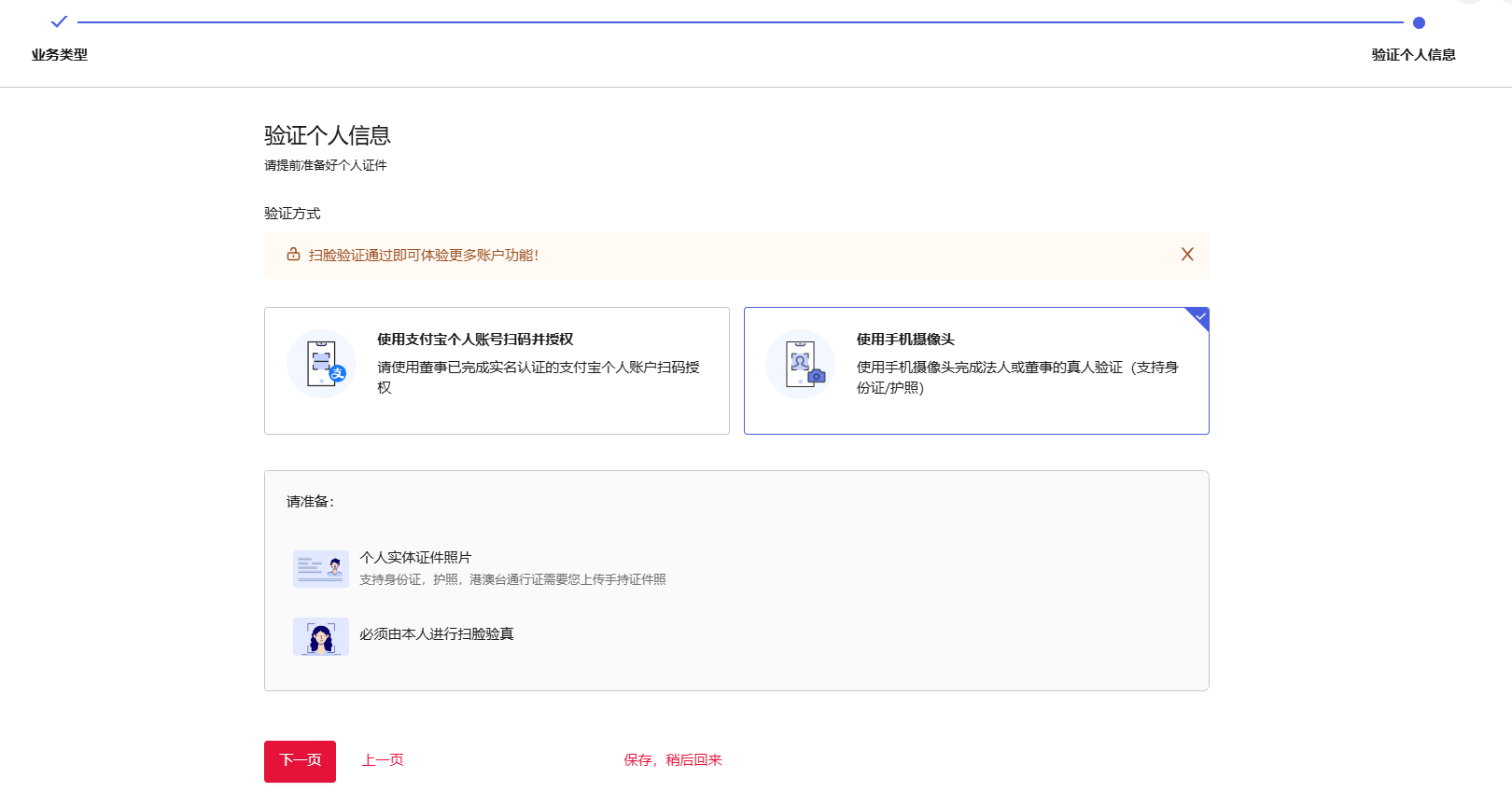Image resolution: width=1512 pixels, height=792 pixels.
Task: Click the 扫脸验证通过即可体验更多账户功能 notice text
Action: click(x=424, y=256)
